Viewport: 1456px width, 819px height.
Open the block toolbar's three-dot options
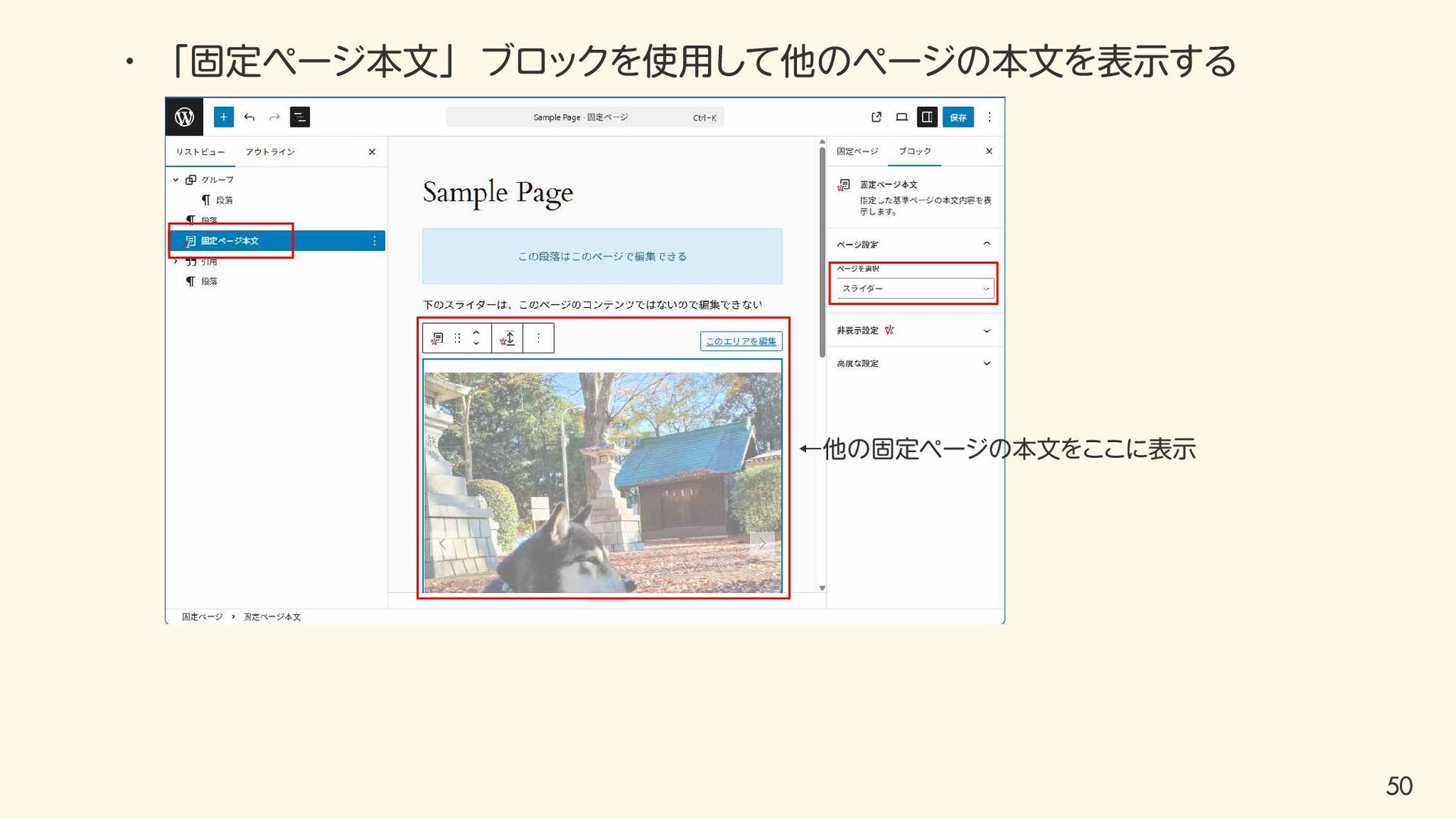pos(538,338)
